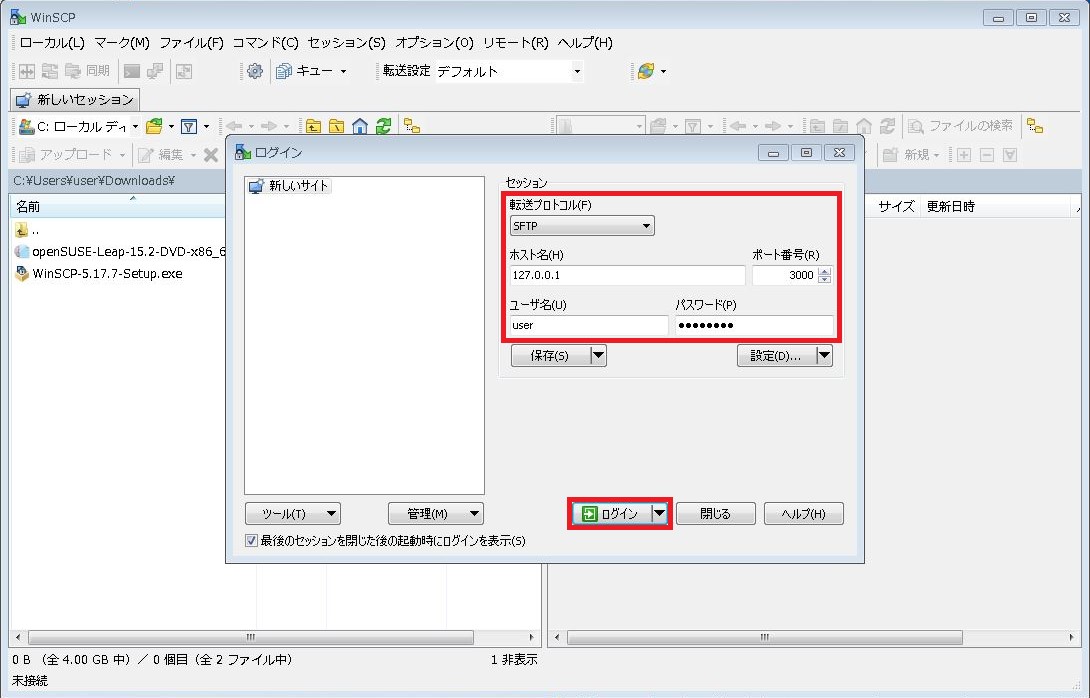Open the Tools dropdown button in dialog
This screenshot has width=1090, height=698.
tap(292, 514)
